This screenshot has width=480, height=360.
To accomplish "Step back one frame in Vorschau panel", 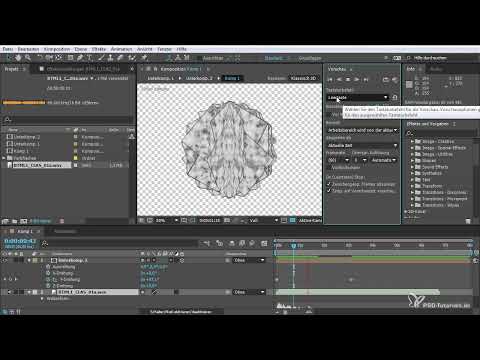I will [x=339, y=80].
